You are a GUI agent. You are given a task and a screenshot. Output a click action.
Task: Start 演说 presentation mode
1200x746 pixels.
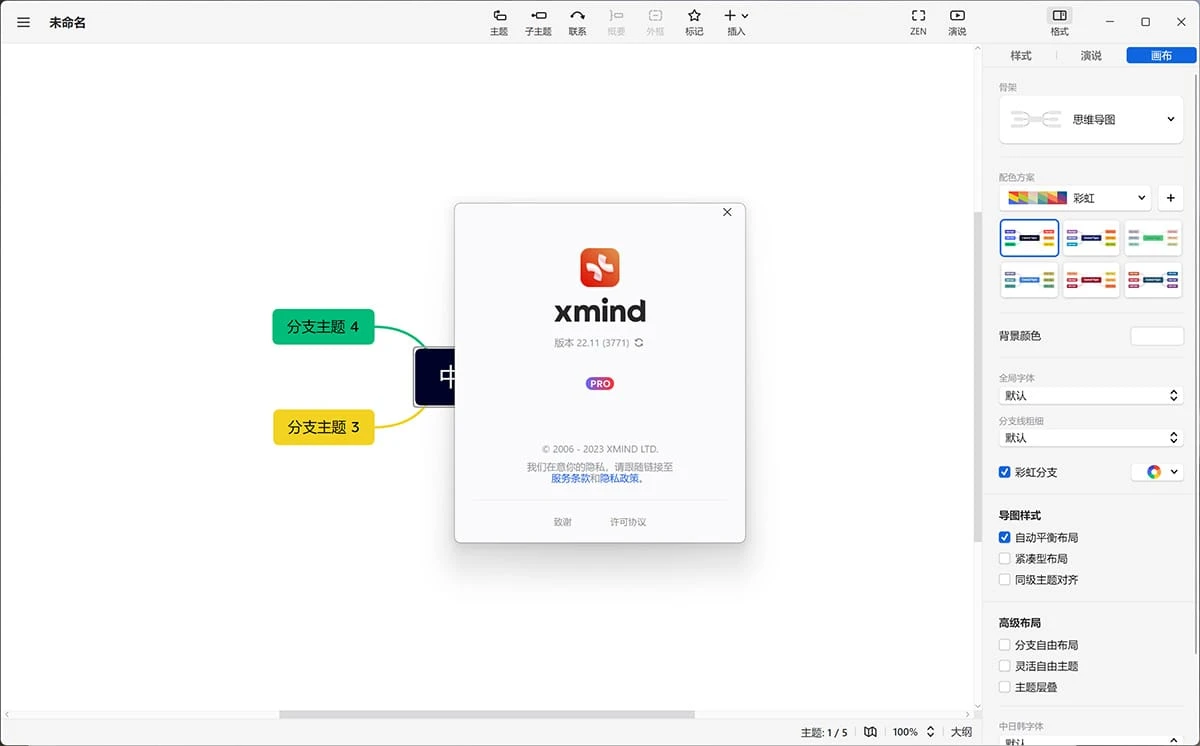pos(956,22)
